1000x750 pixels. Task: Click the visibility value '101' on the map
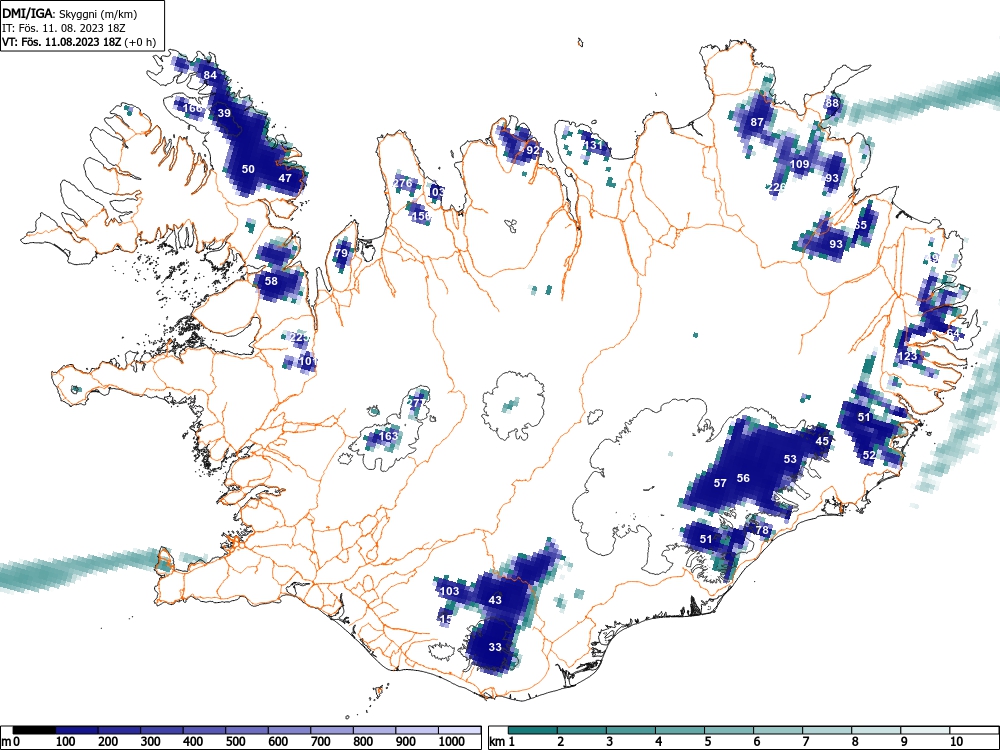(x=307, y=361)
